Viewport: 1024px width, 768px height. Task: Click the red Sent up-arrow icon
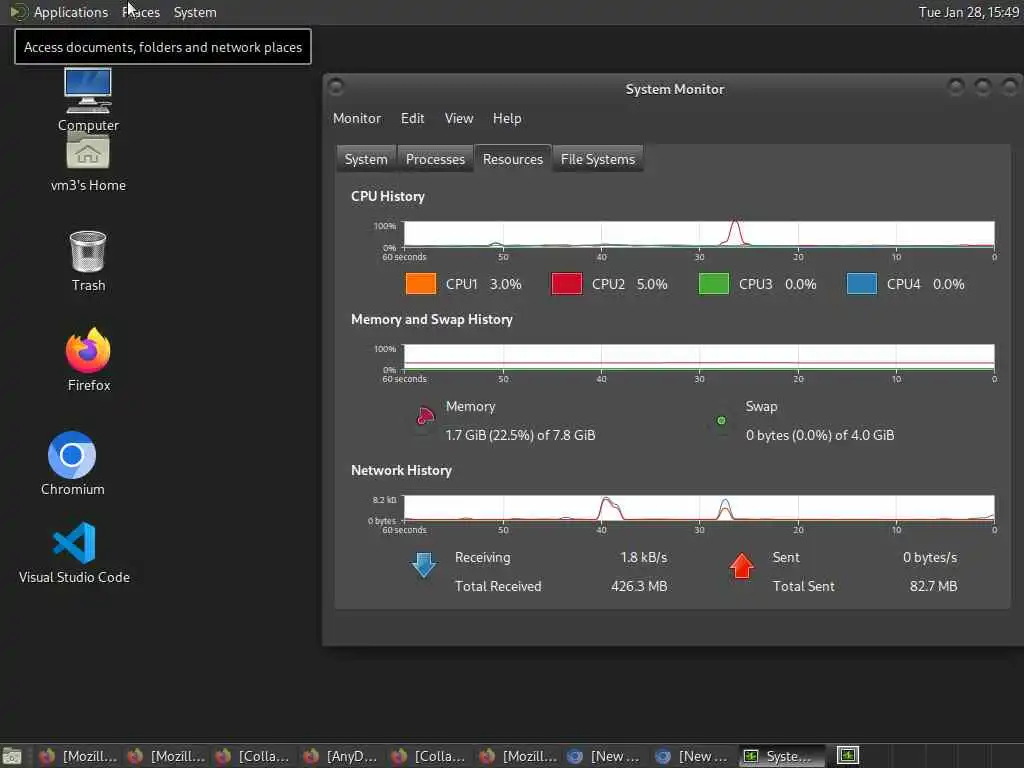[742, 566]
